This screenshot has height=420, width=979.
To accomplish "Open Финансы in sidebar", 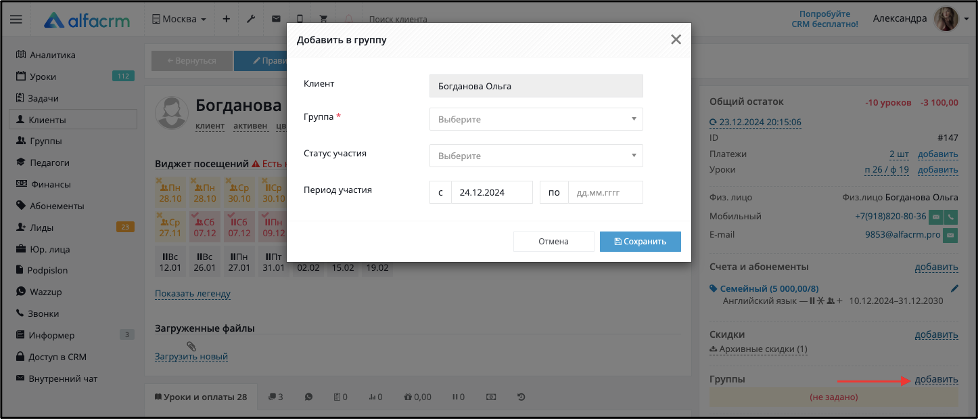I will tap(43, 185).
